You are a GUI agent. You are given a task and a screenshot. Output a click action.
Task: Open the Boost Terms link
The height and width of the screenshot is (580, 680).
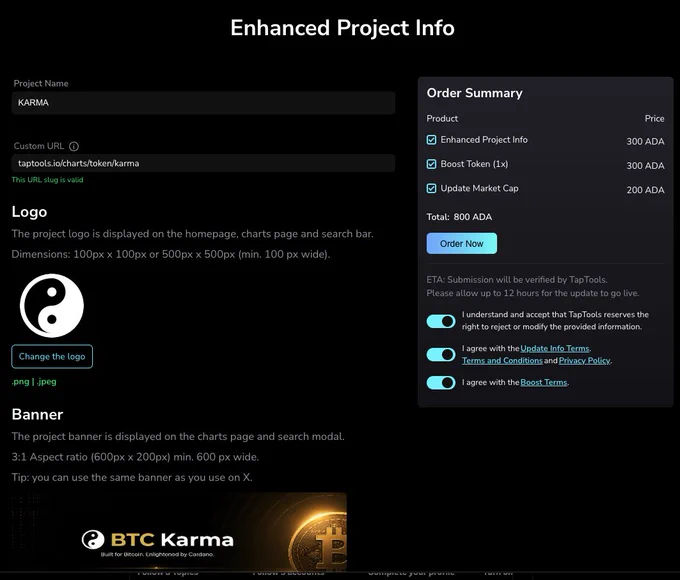(543, 383)
